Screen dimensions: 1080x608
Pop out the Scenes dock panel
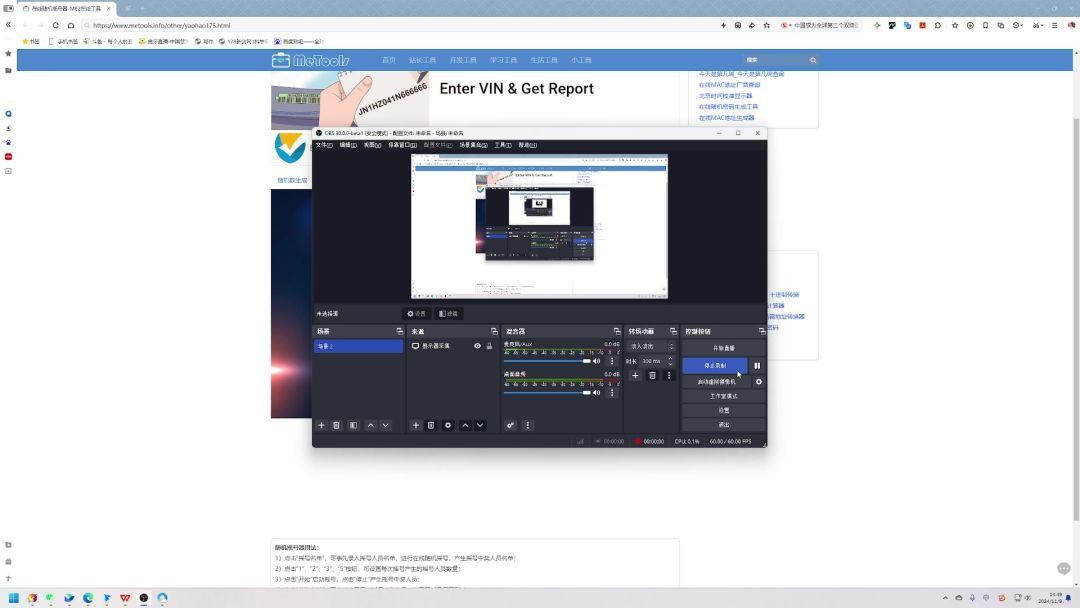tap(398, 331)
